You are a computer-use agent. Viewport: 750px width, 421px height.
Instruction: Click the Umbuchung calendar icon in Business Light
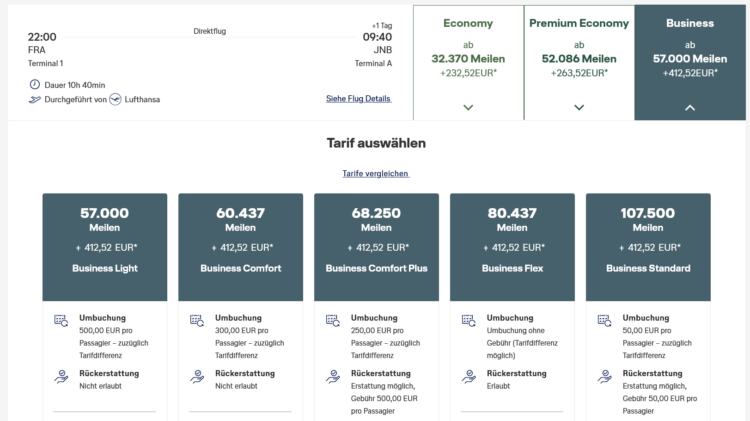61,321
